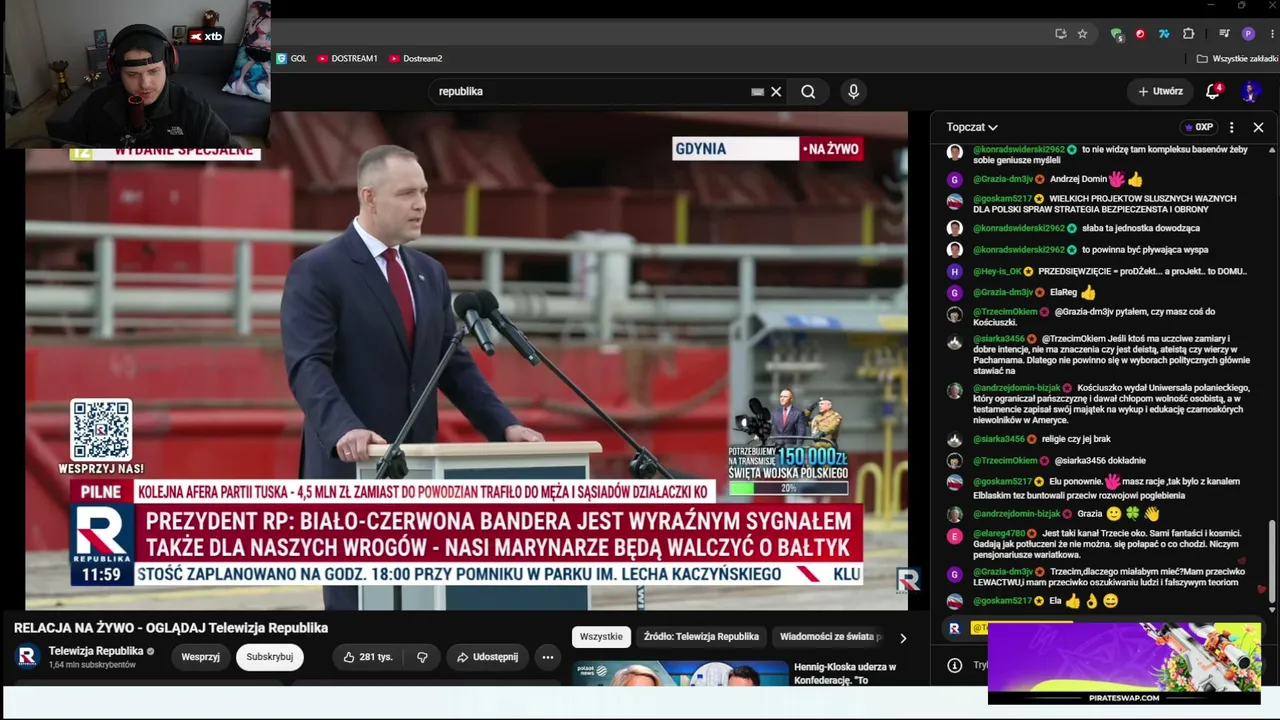
Task: Open the YouTube account avatar menu
Action: [x=1250, y=91]
